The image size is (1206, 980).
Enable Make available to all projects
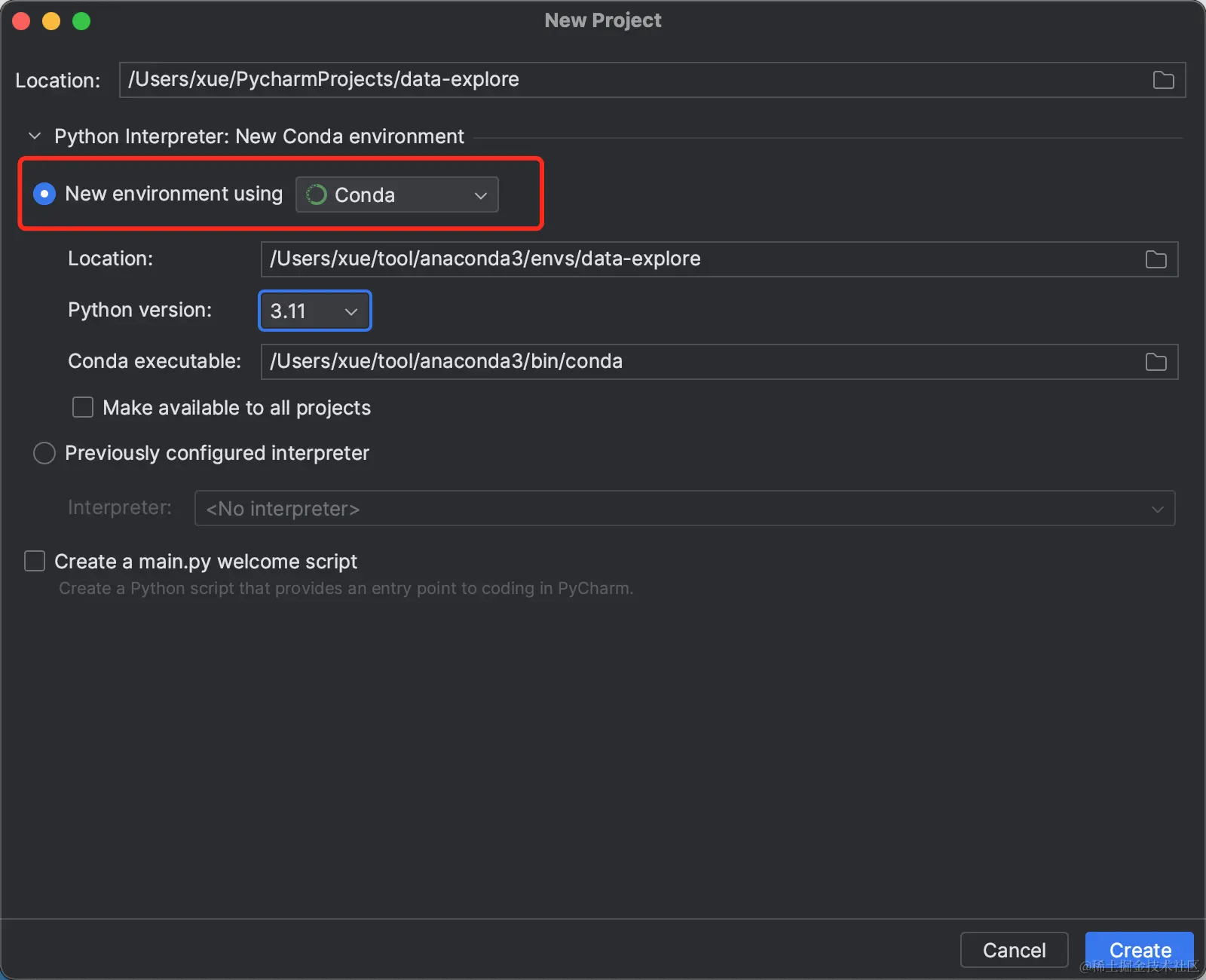click(x=83, y=408)
